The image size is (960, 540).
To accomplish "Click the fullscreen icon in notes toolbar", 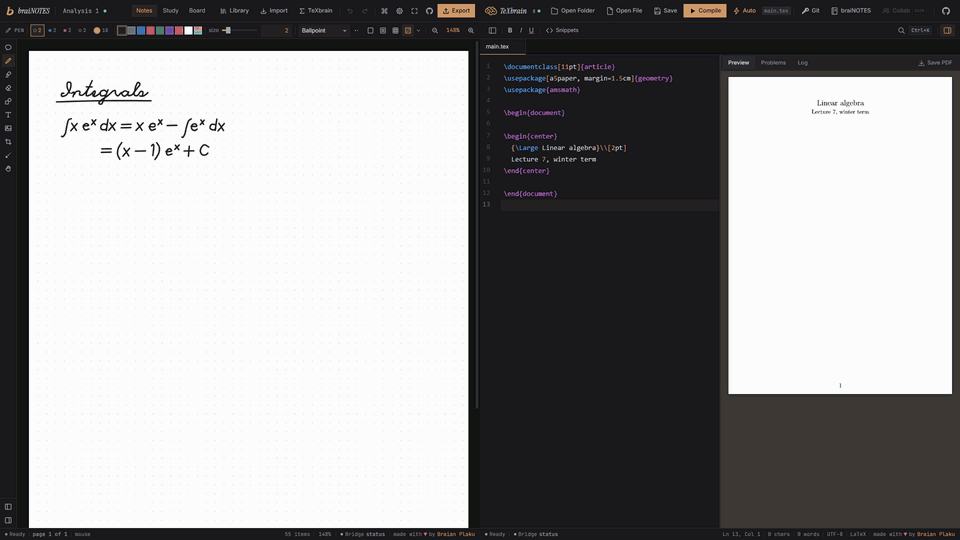I will (x=414, y=11).
